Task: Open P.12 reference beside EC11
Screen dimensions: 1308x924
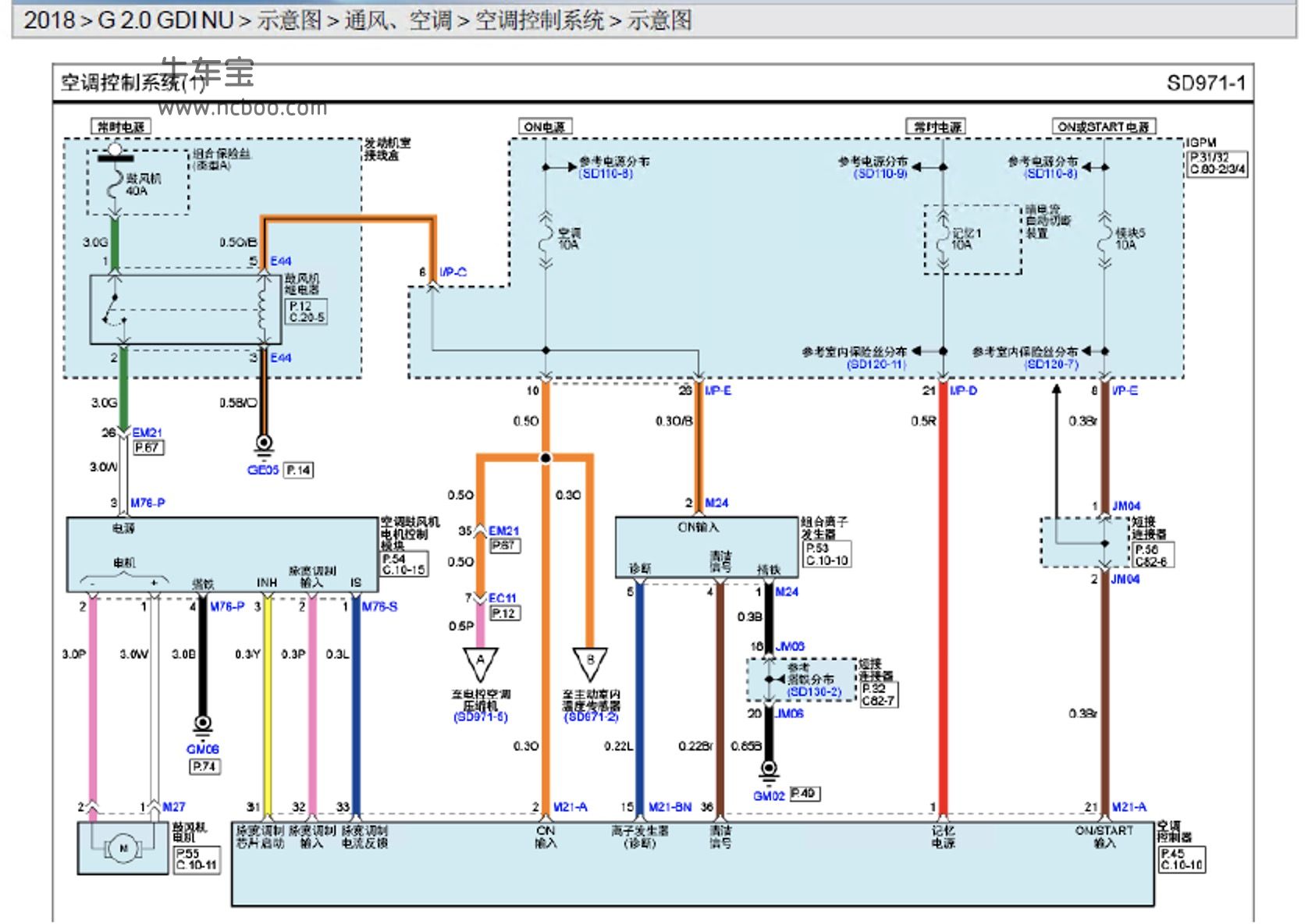Action: (505, 613)
